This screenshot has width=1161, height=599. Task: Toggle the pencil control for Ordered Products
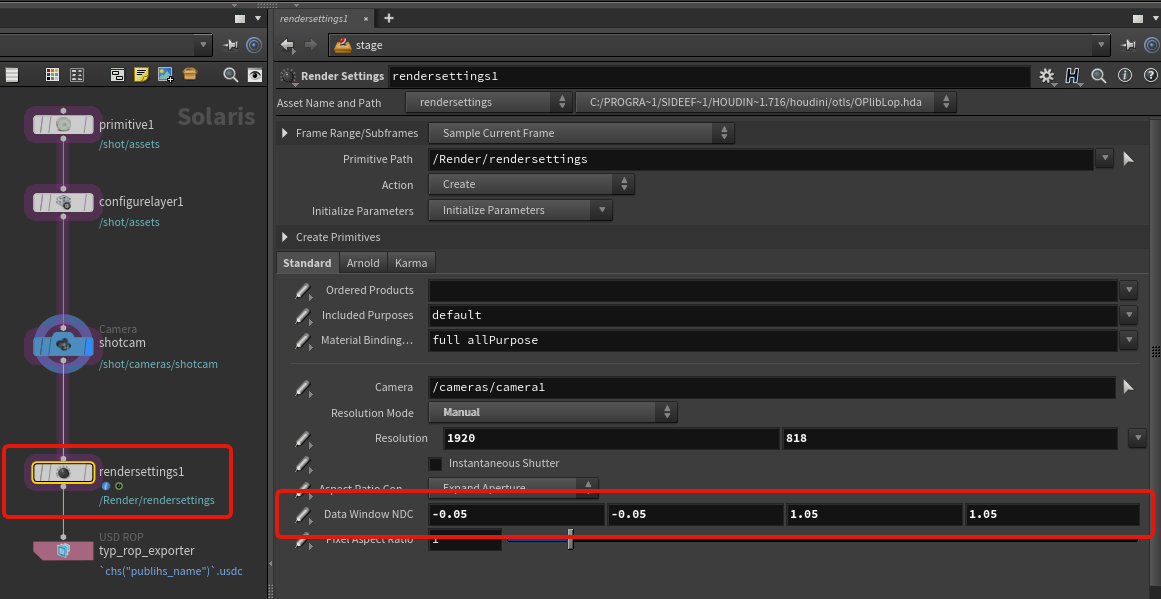tap(302, 291)
